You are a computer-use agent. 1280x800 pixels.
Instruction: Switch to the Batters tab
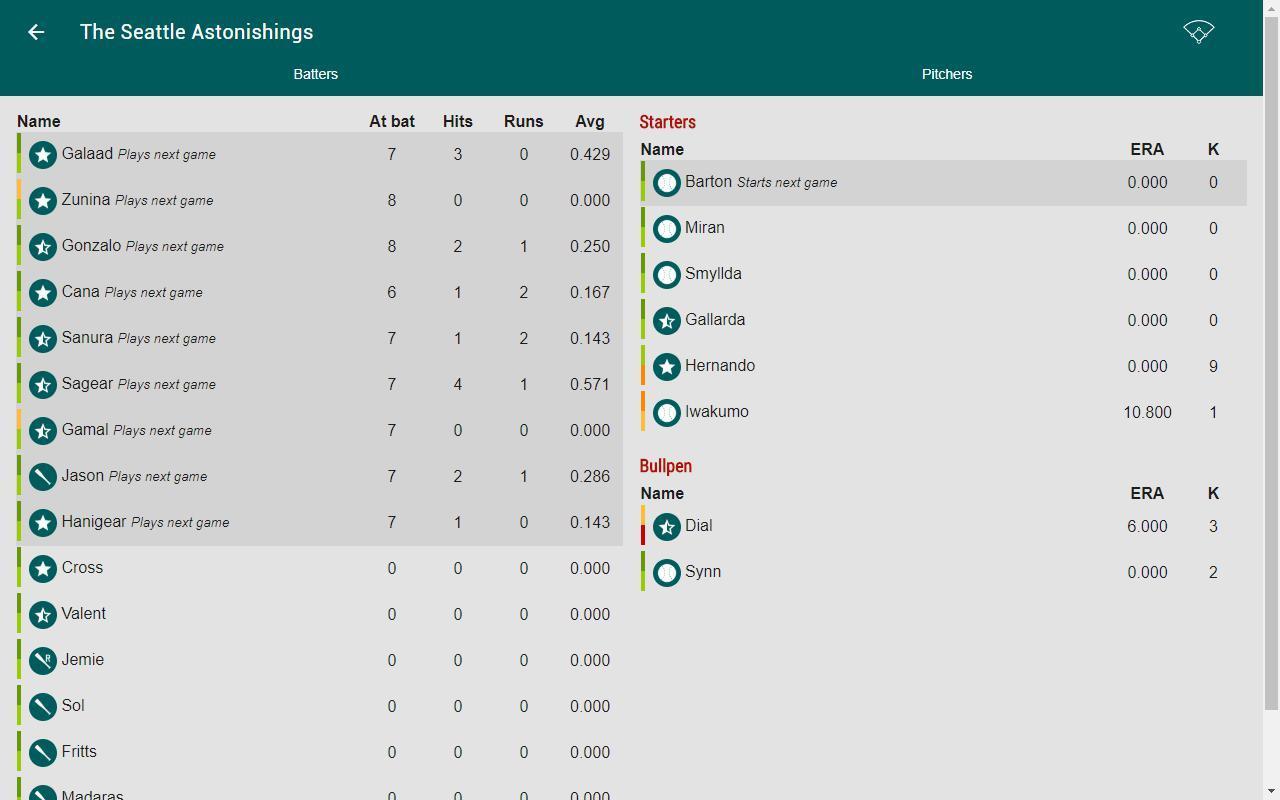[x=316, y=74]
